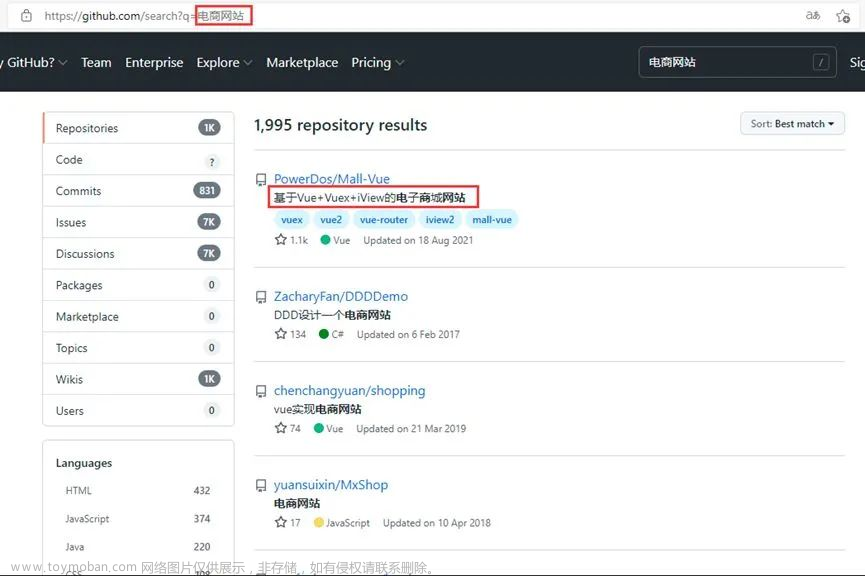Select the Issues filter in sidebar
Image resolution: width=865 pixels, height=576 pixels.
[138, 222]
